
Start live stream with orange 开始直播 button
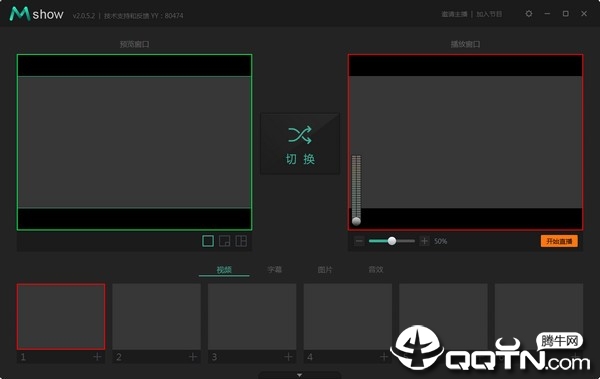559,241
